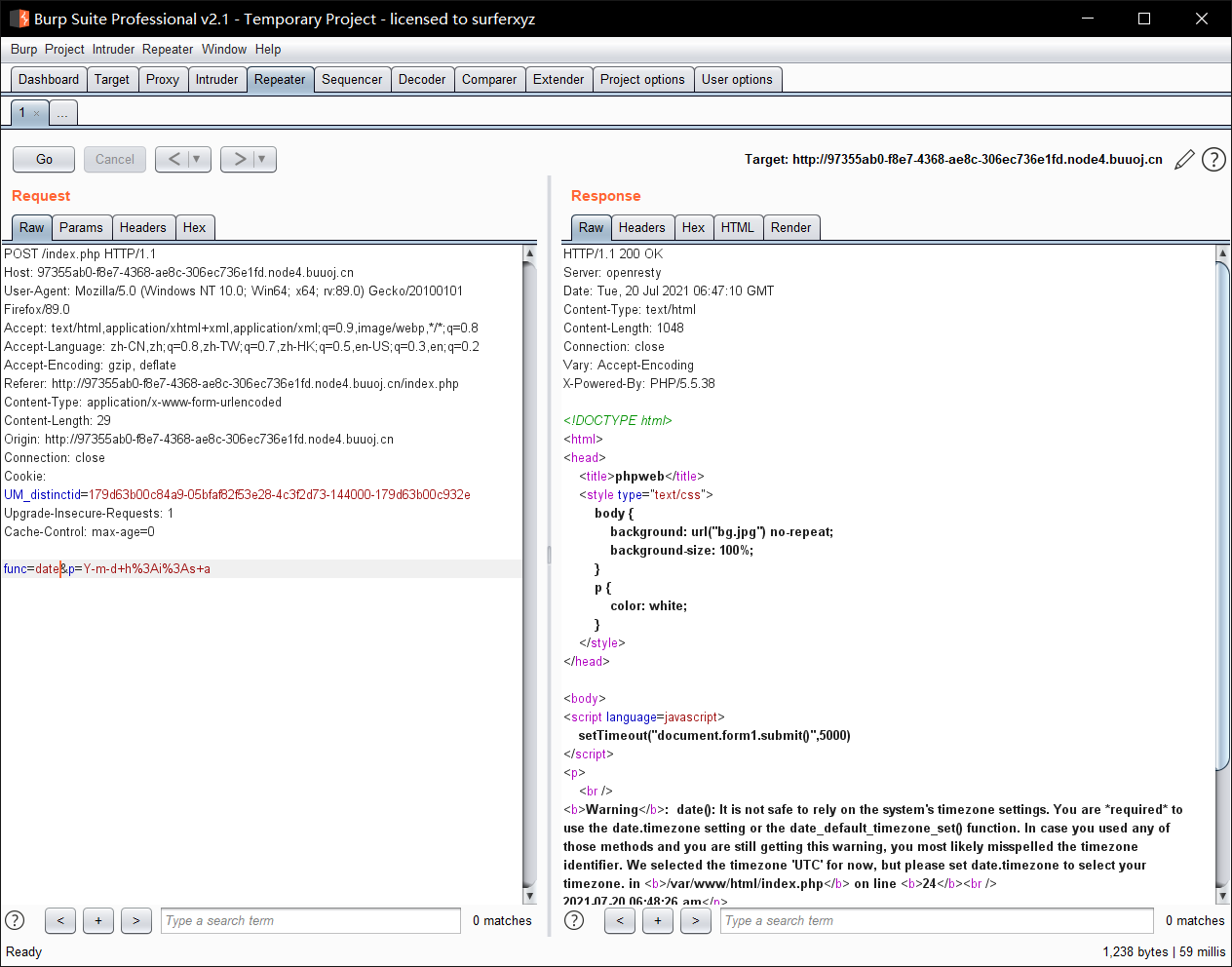Open the Intruder menu
1232x967 pixels.
(x=113, y=49)
